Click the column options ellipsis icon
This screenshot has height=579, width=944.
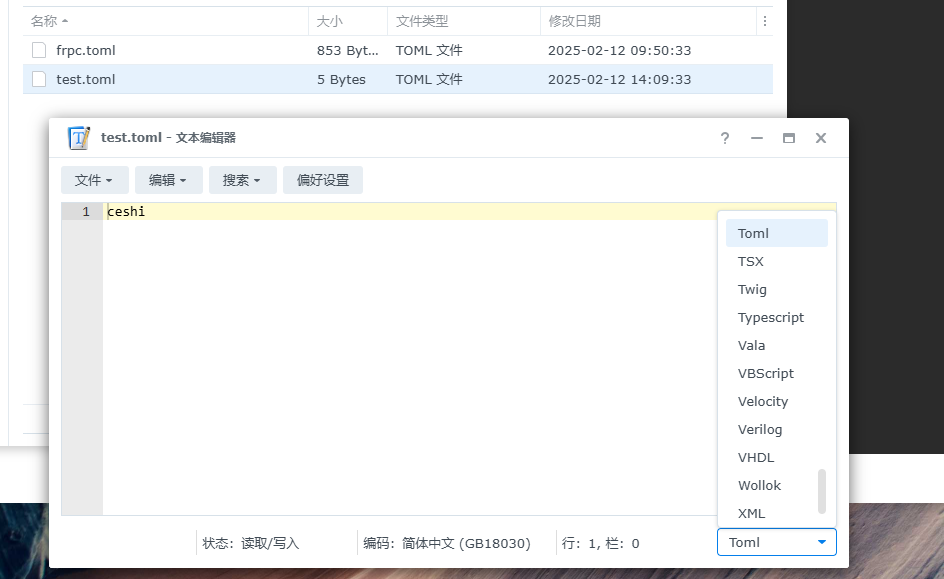(763, 21)
